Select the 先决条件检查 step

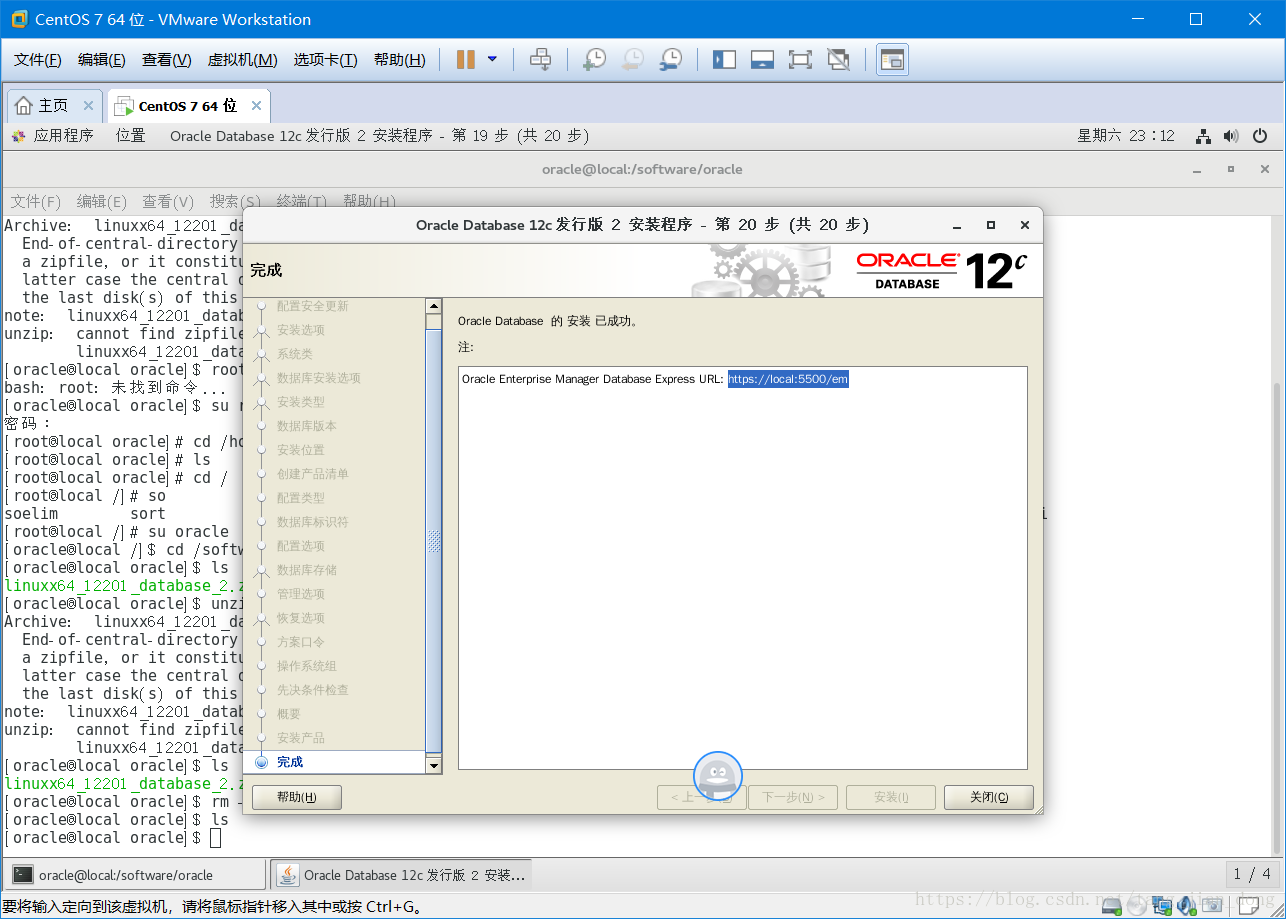click(313, 690)
